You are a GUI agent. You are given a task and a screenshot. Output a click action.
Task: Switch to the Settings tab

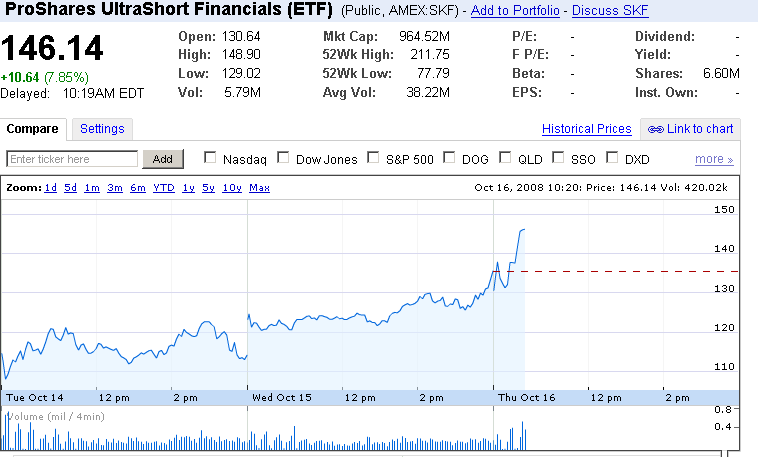coord(102,129)
